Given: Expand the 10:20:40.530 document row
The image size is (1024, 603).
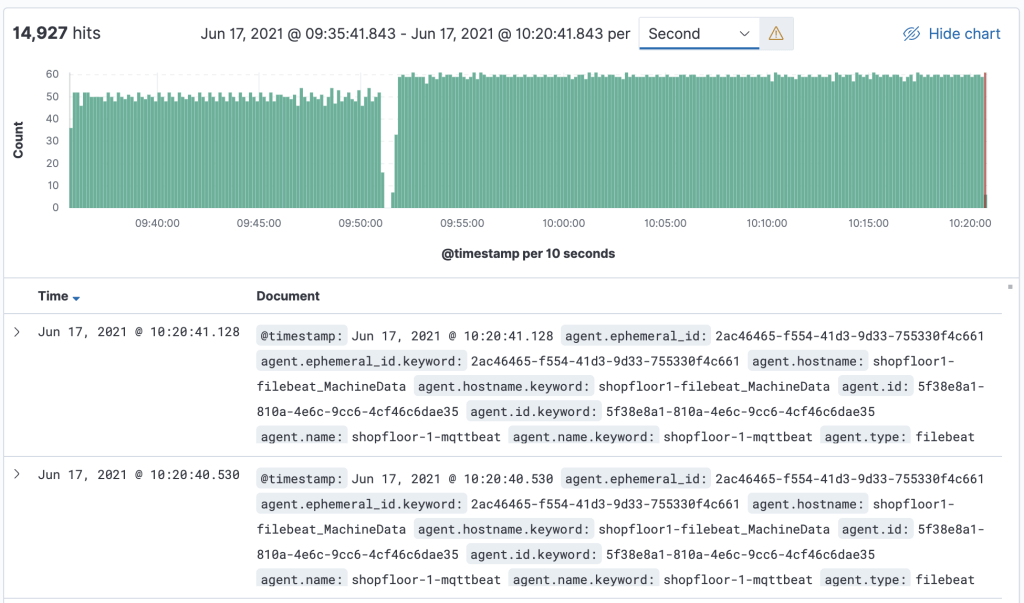Looking at the screenshot, I should pos(17,474).
